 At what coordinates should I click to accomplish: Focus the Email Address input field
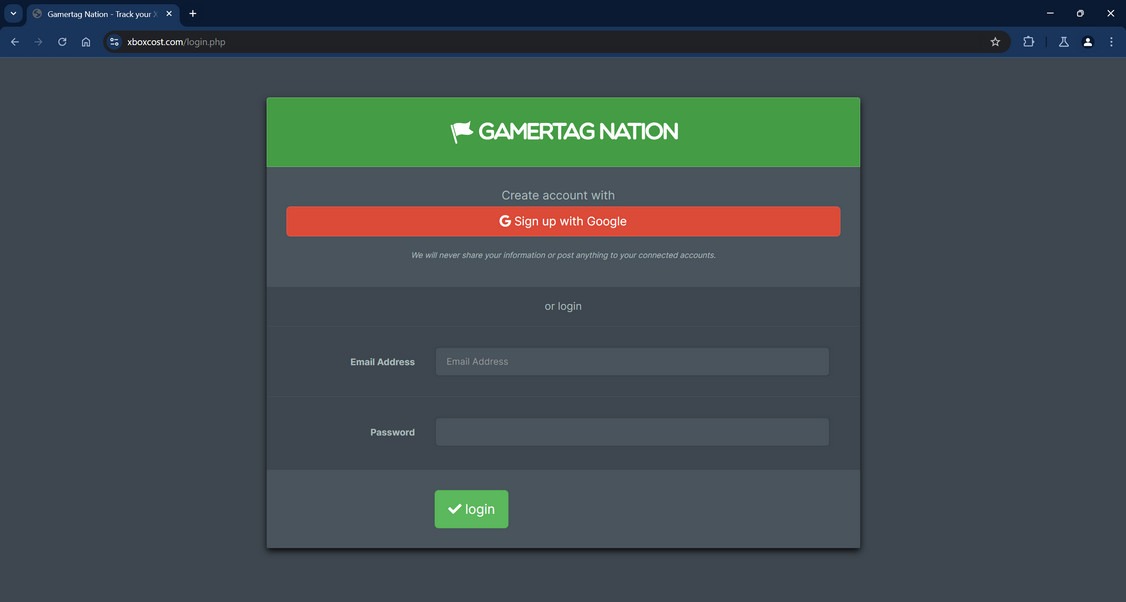(632, 361)
